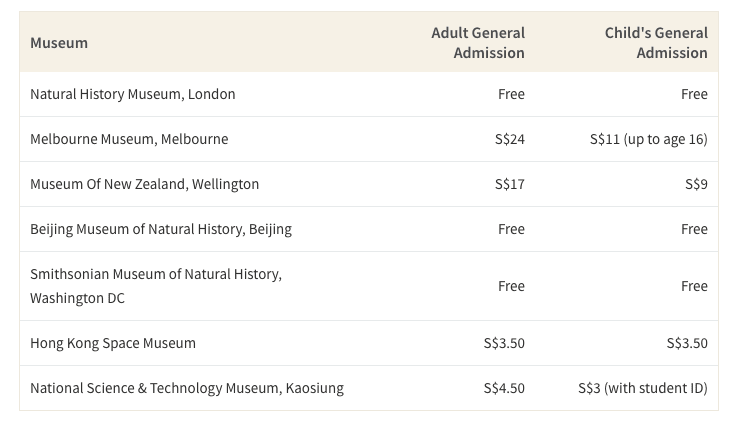Click Beijing Museum of Natural History entry
The width and height of the screenshot is (730, 423).
pyautogui.click(x=161, y=229)
